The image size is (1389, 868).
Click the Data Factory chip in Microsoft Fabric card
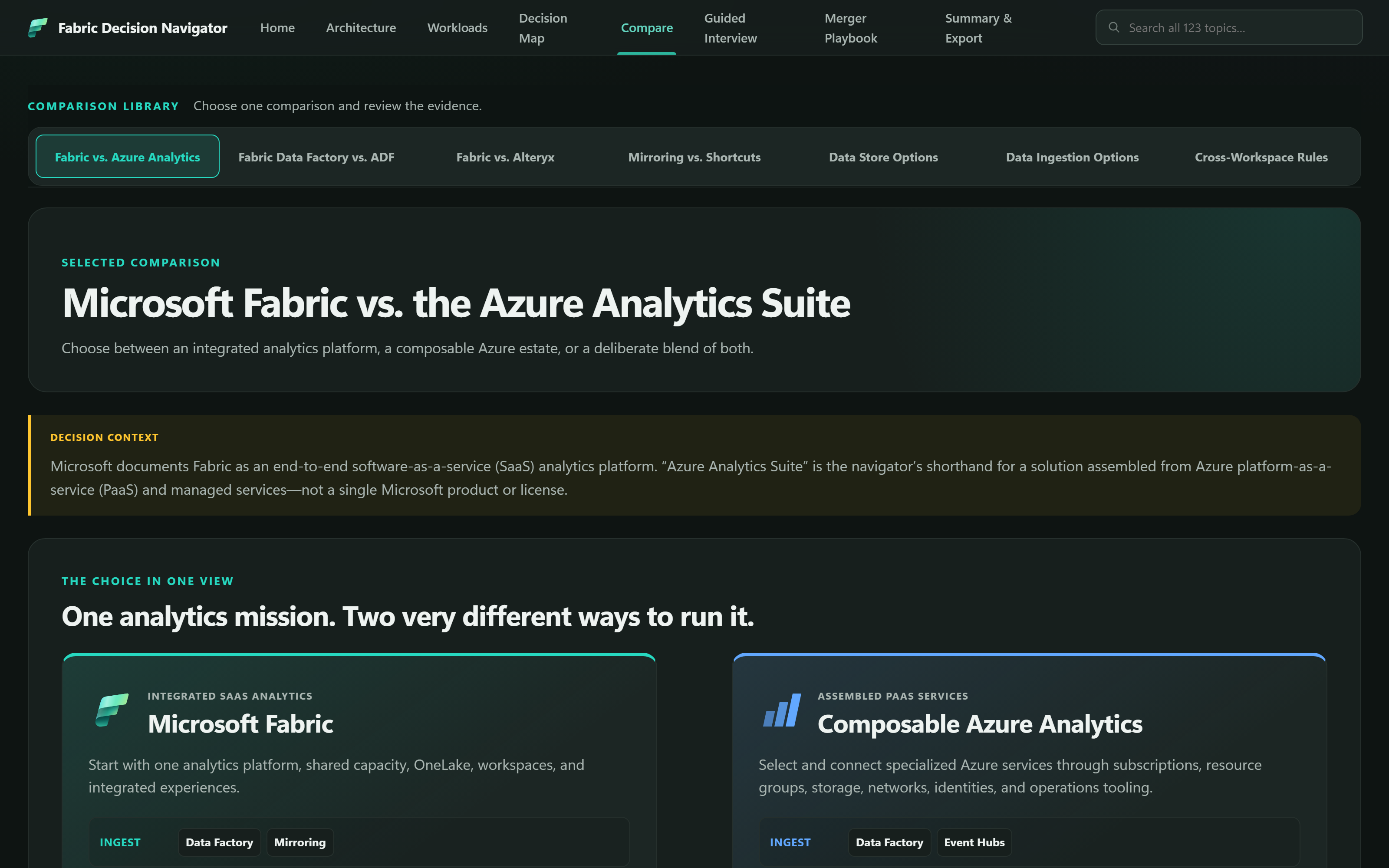[x=219, y=842]
